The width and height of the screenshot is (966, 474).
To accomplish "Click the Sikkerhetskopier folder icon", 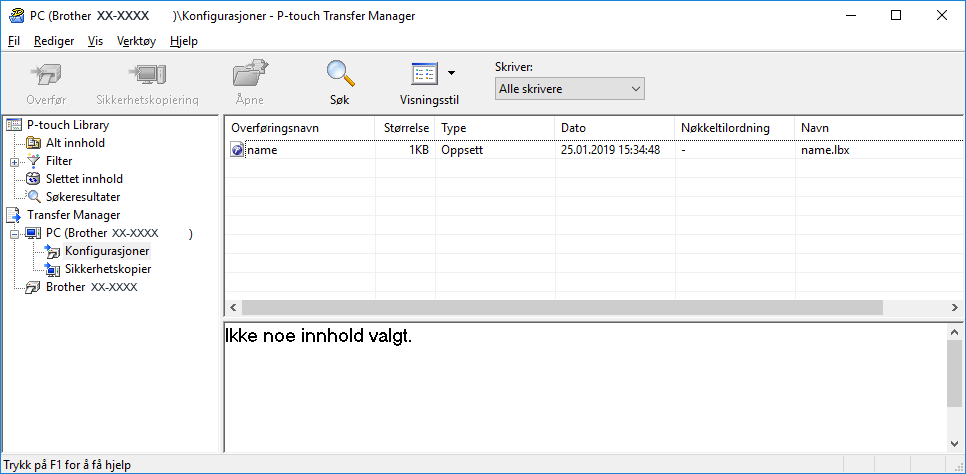I will (53, 269).
